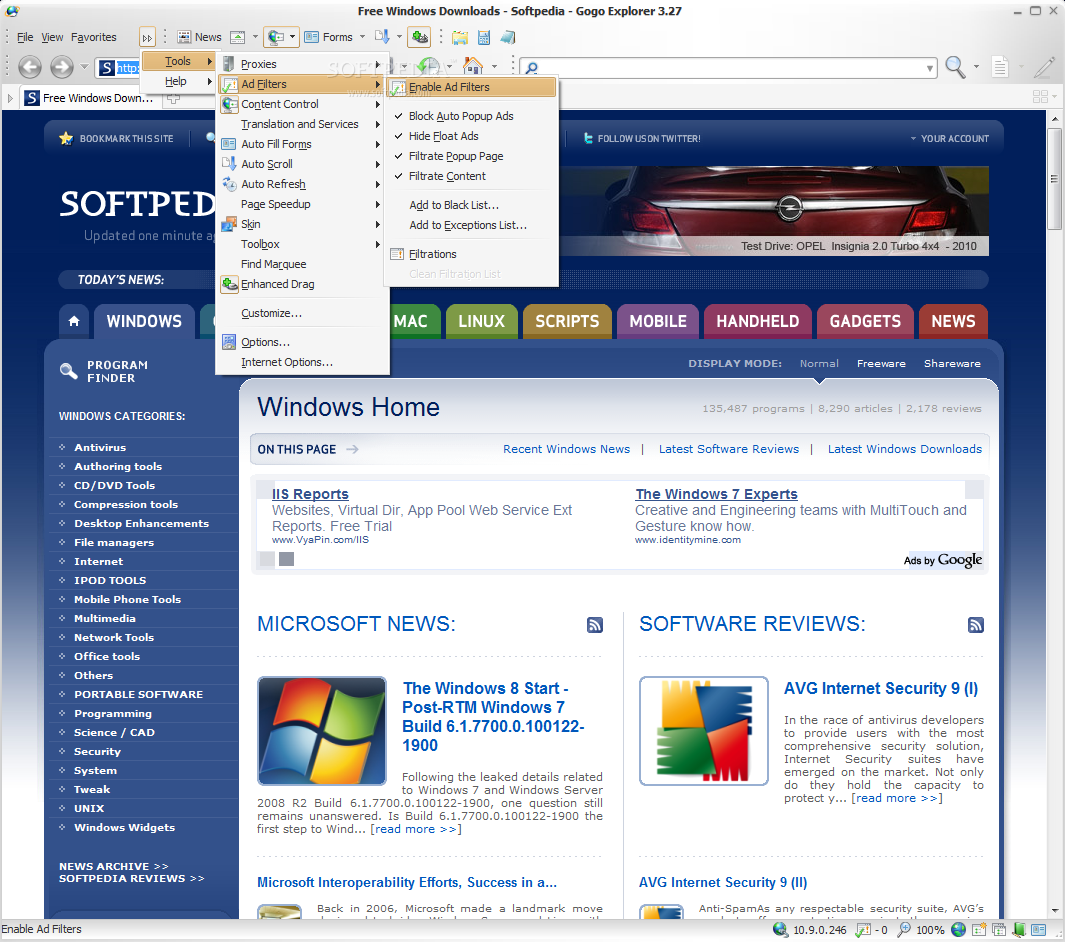Open the navigation history dropdown arrow
This screenshot has height=942, width=1065.
84,67
